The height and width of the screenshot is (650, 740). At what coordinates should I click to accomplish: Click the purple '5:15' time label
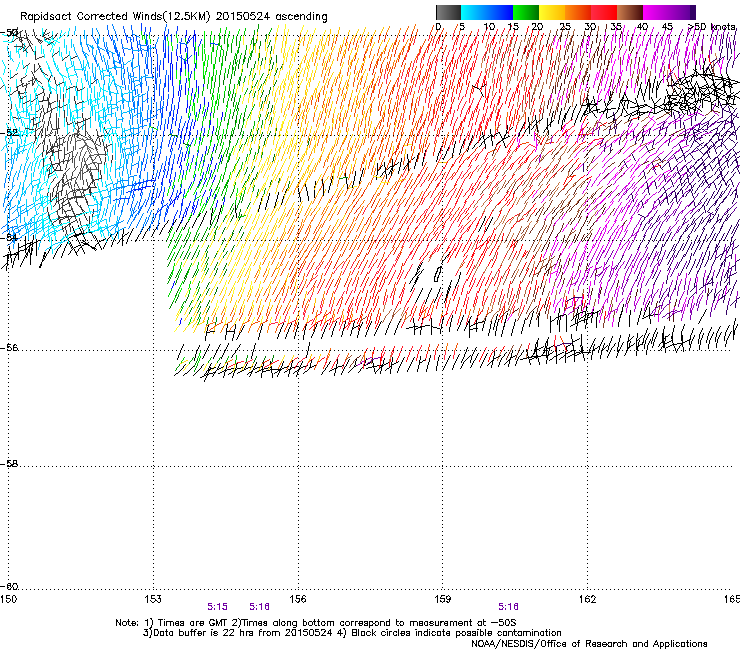(217, 607)
